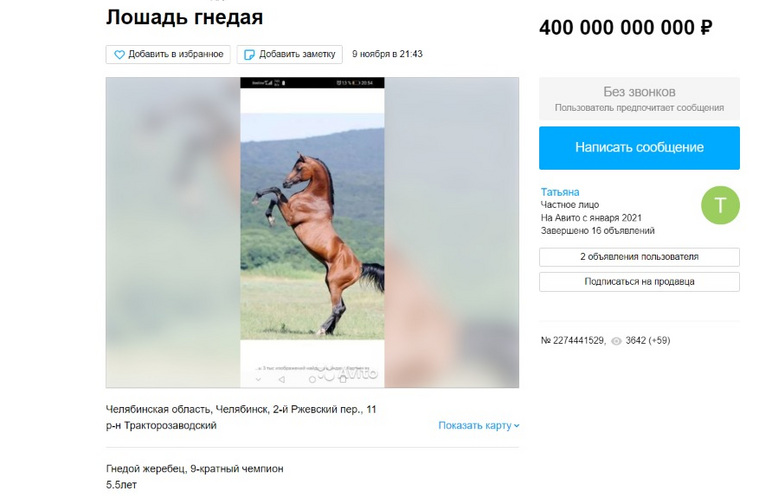Click Написать сообщение blue button
This screenshot has height=504, width=759.
pyautogui.click(x=639, y=148)
